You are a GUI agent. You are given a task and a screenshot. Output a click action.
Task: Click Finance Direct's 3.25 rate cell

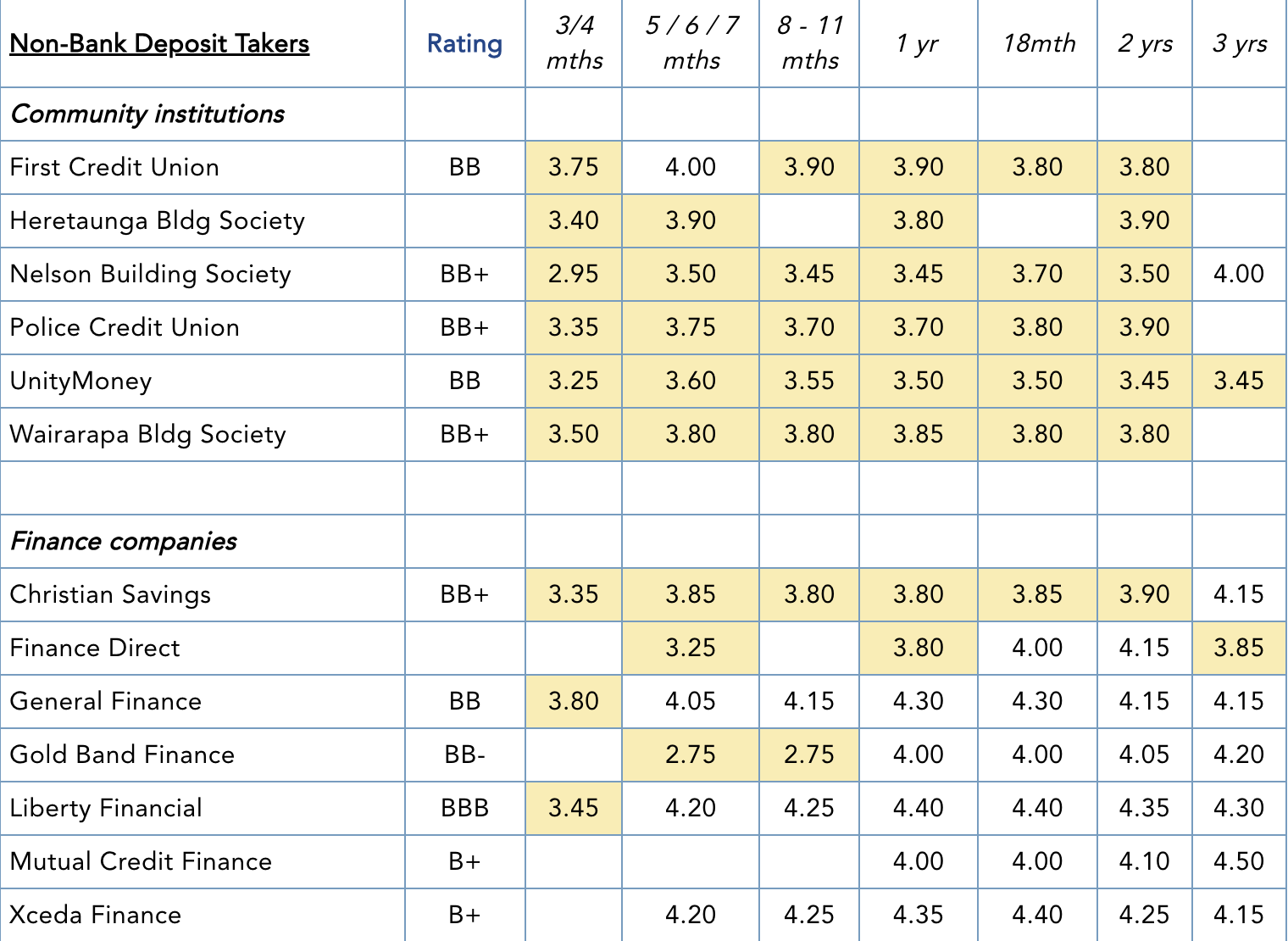pyautogui.click(x=690, y=648)
